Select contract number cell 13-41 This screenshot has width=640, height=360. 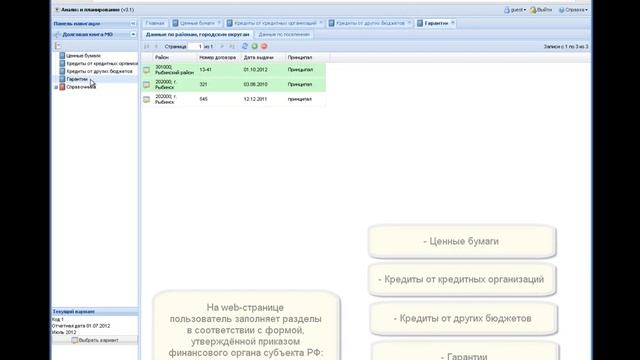click(x=219, y=70)
